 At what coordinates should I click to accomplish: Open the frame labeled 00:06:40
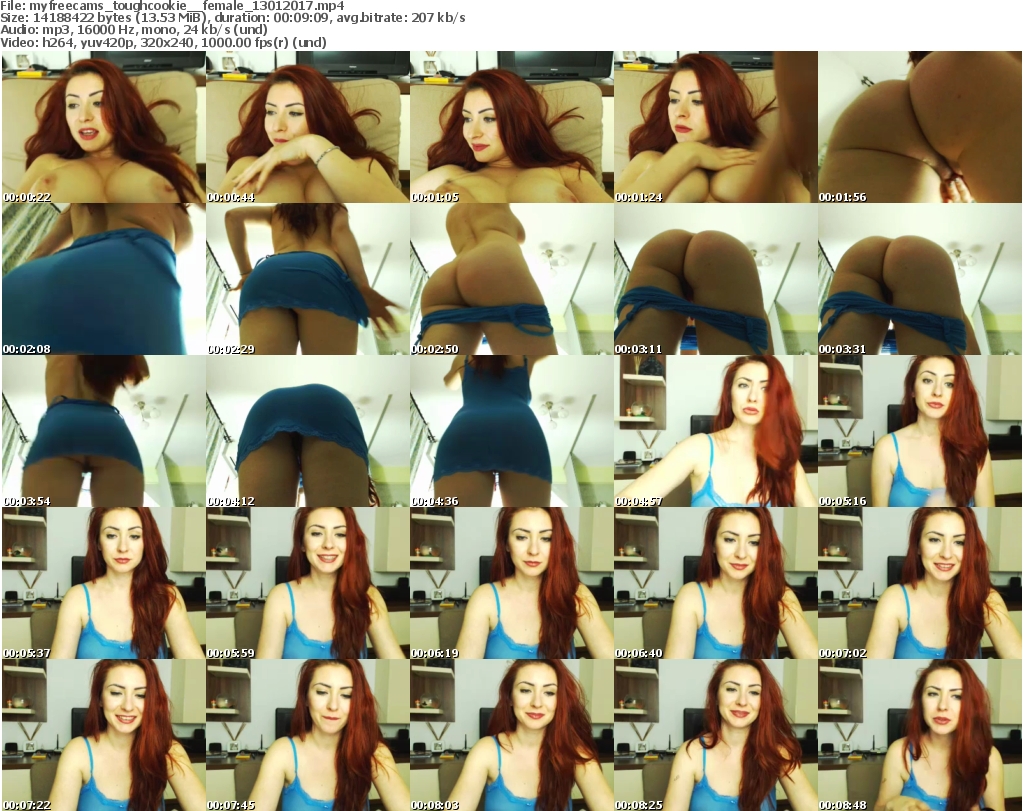[715, 583]
